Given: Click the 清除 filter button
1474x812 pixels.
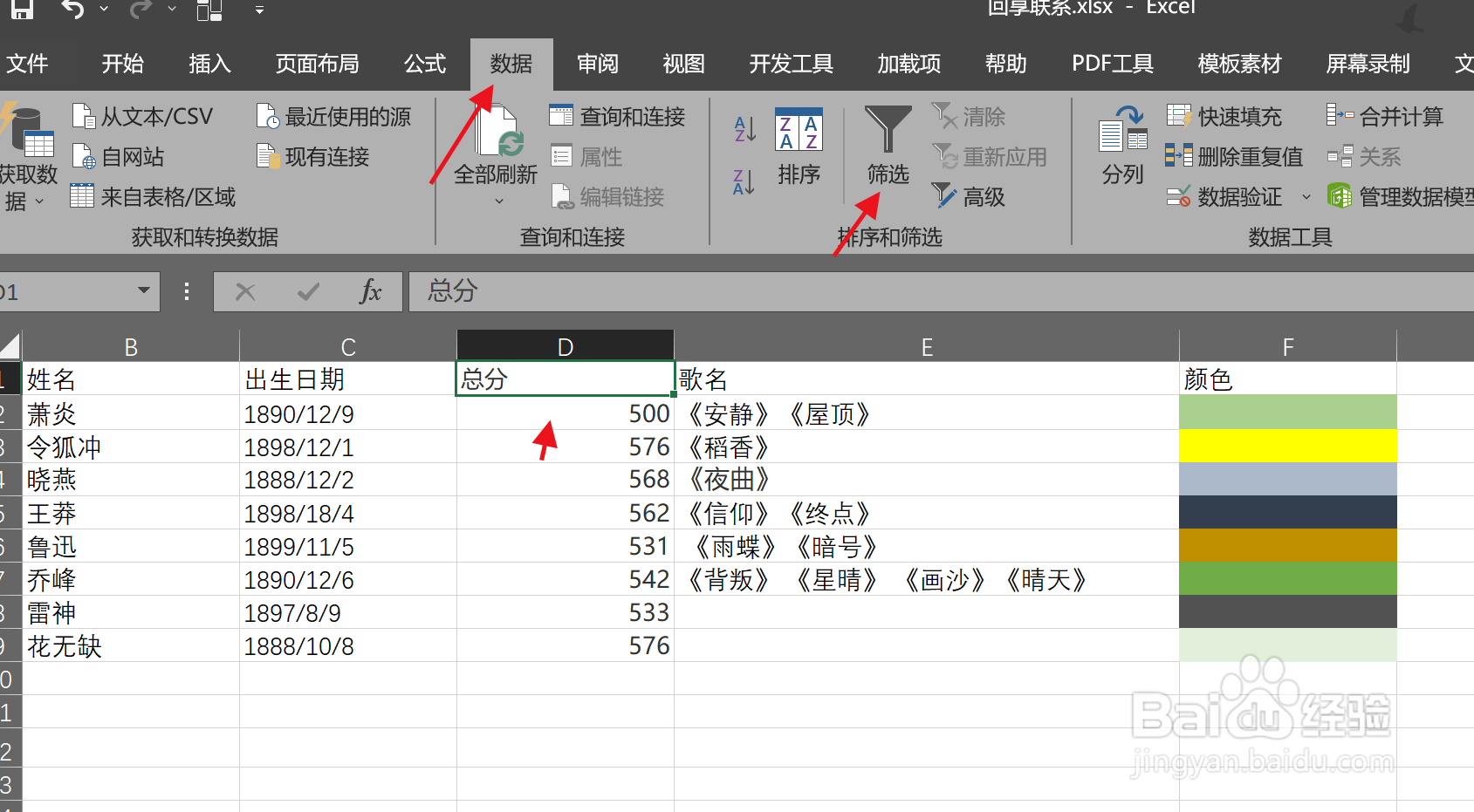Looking at the screenshot, I should [x=969, y=116].
